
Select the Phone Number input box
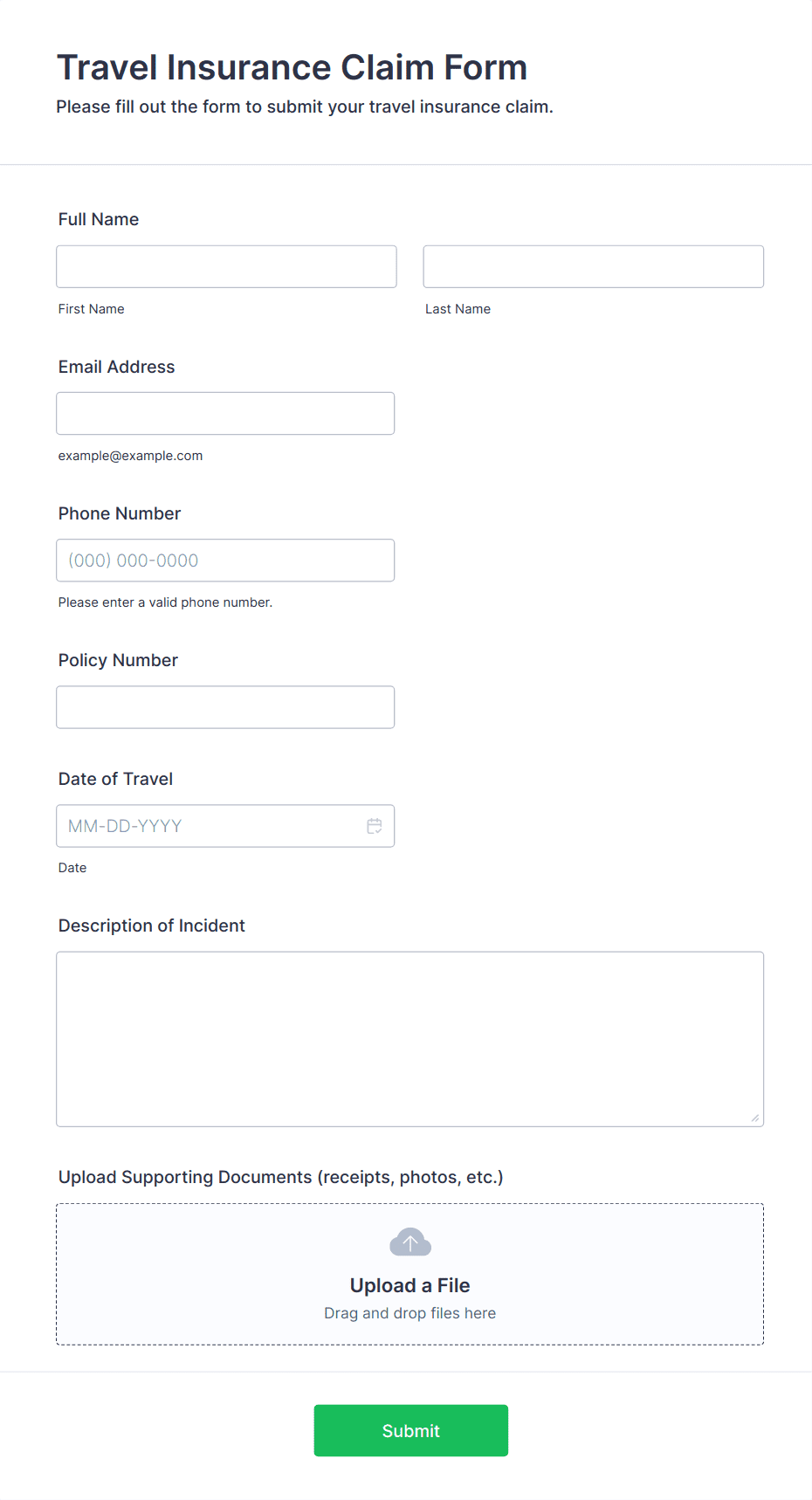pos(225,560)
